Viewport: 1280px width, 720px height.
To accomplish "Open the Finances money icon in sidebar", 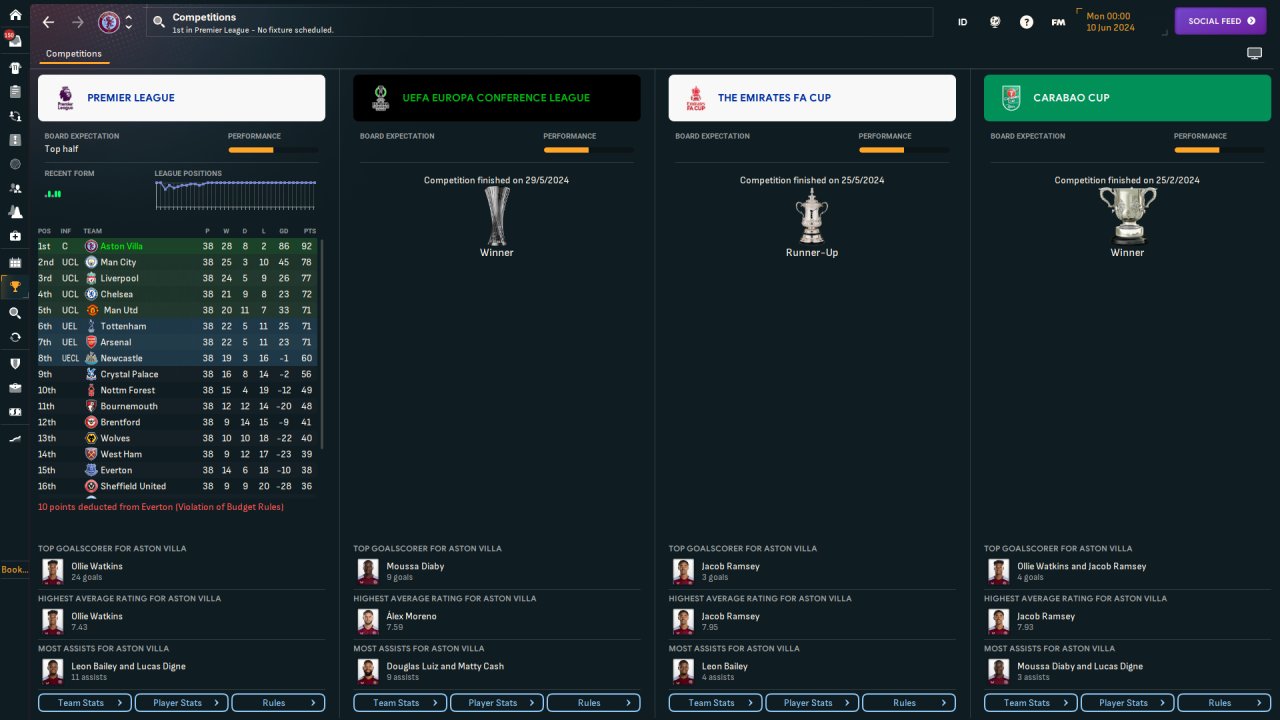I will coord(15,412).
